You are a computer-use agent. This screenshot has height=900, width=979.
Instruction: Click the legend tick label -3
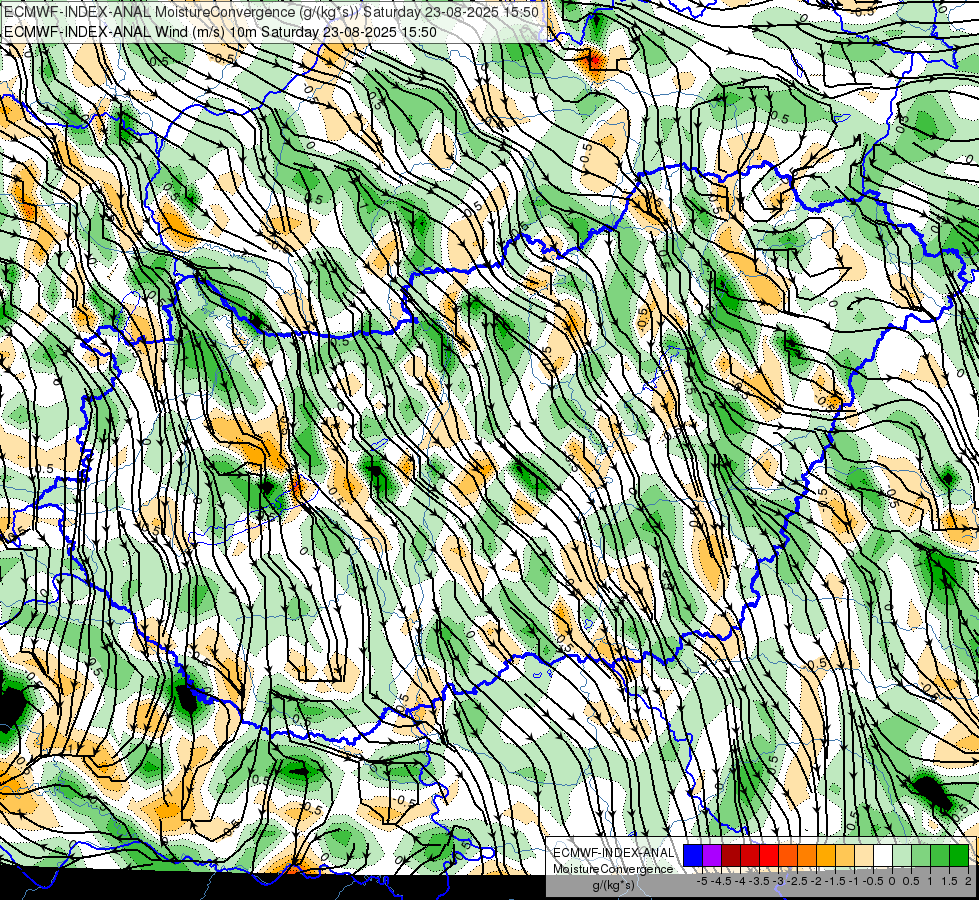tap(778, 881)
